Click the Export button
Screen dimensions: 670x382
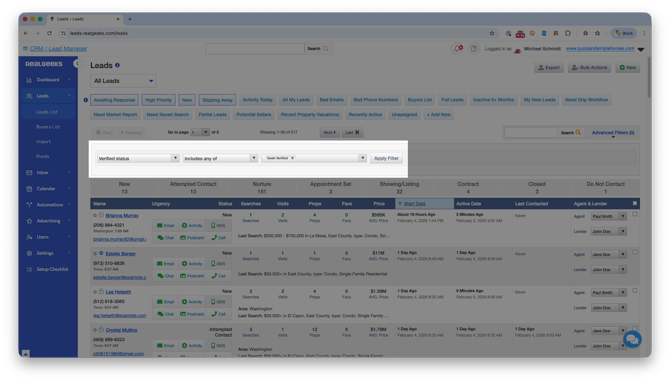click(x=549, y=68)
